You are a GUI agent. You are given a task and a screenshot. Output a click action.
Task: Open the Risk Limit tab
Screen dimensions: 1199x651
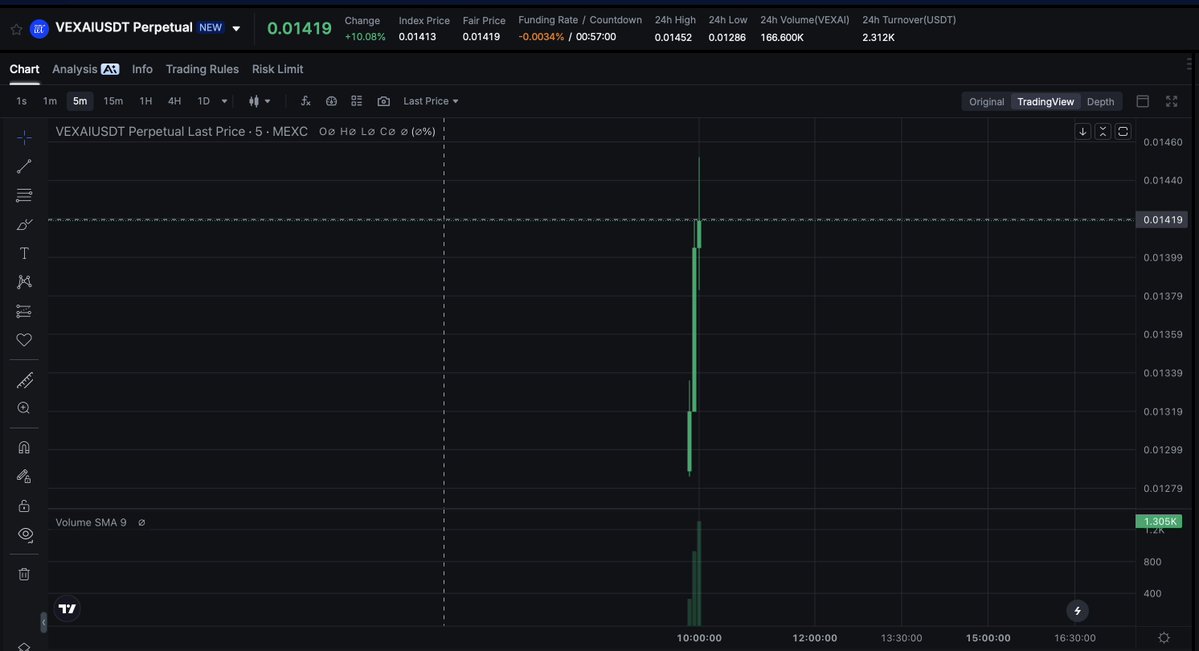278,69
